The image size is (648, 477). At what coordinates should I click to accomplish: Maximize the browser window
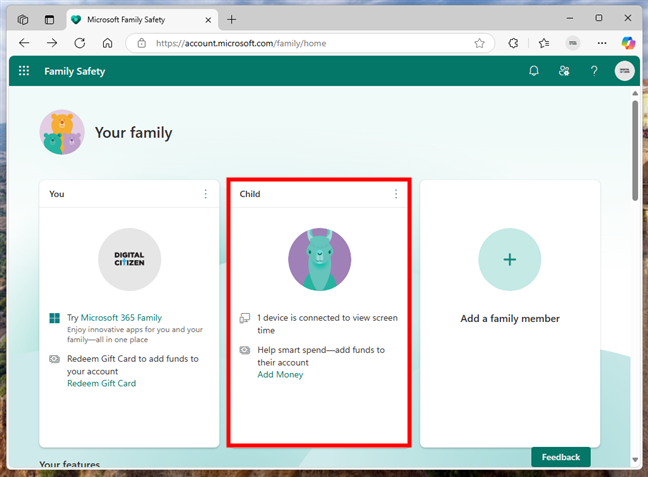(x=598, y=18)
